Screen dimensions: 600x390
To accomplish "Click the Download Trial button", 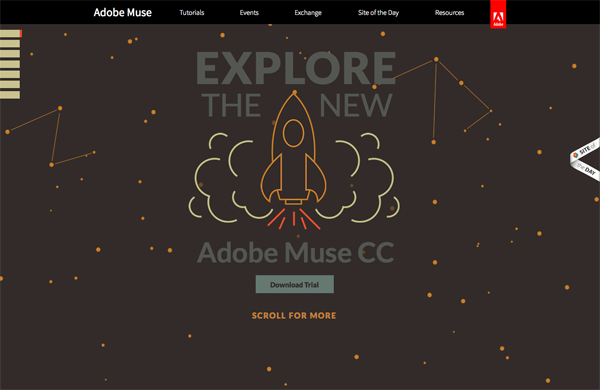I will [295, 284].
